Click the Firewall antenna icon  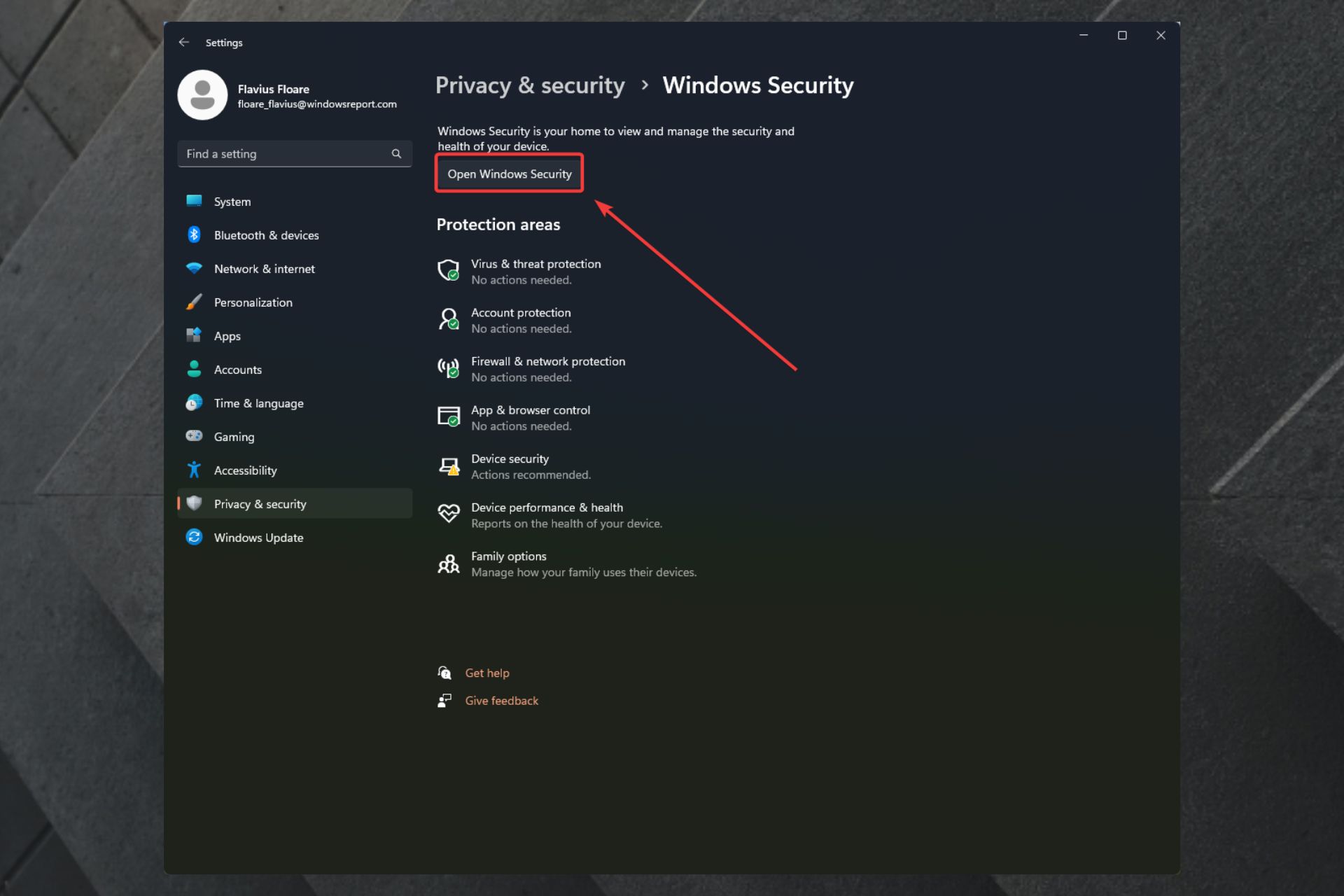[x=448, y=367]
